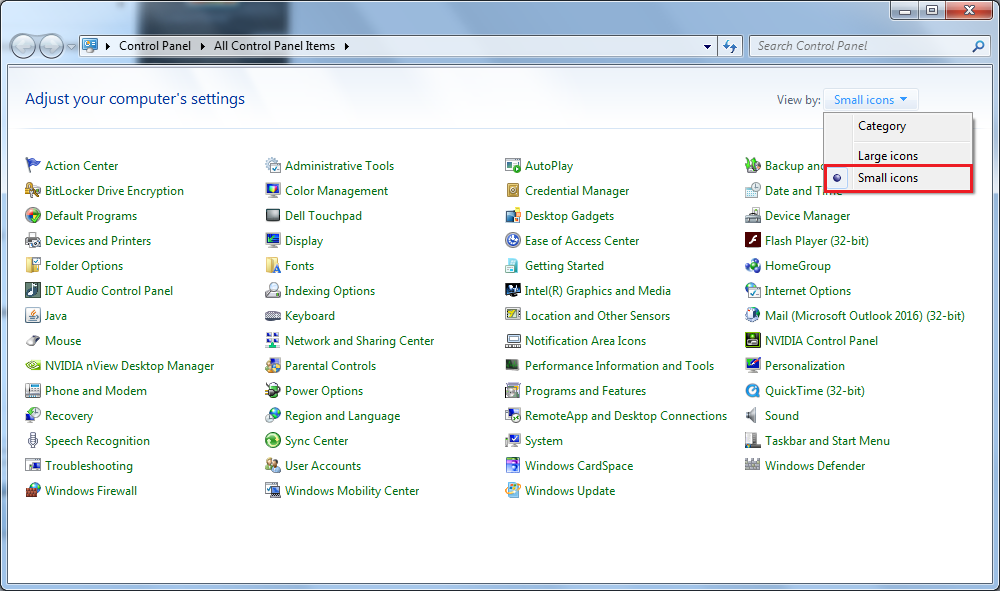Expand arrow after Control Panel breadcrumb
Screen dimensions: 1000x591
[202, 46]
